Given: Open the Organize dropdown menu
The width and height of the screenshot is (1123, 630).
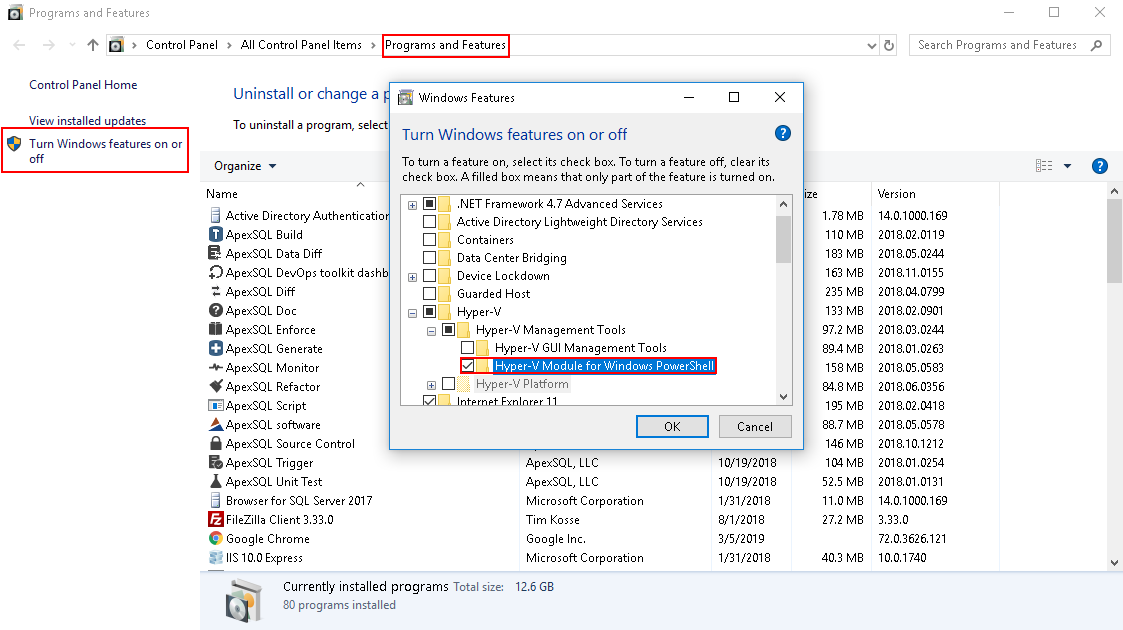Looking at the screenshot, I should coord(245,166).
